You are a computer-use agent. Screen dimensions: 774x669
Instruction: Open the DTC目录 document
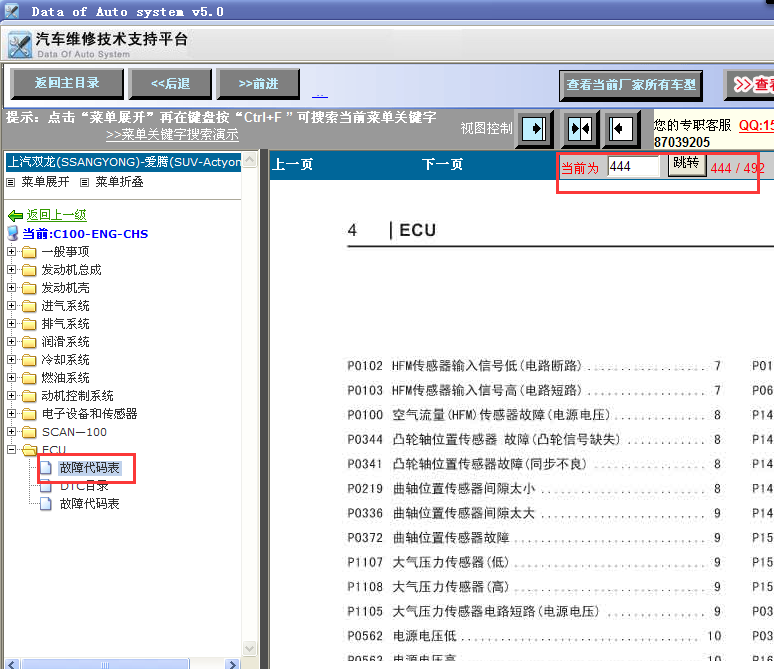pyautogui.click(x=84, y=486)
